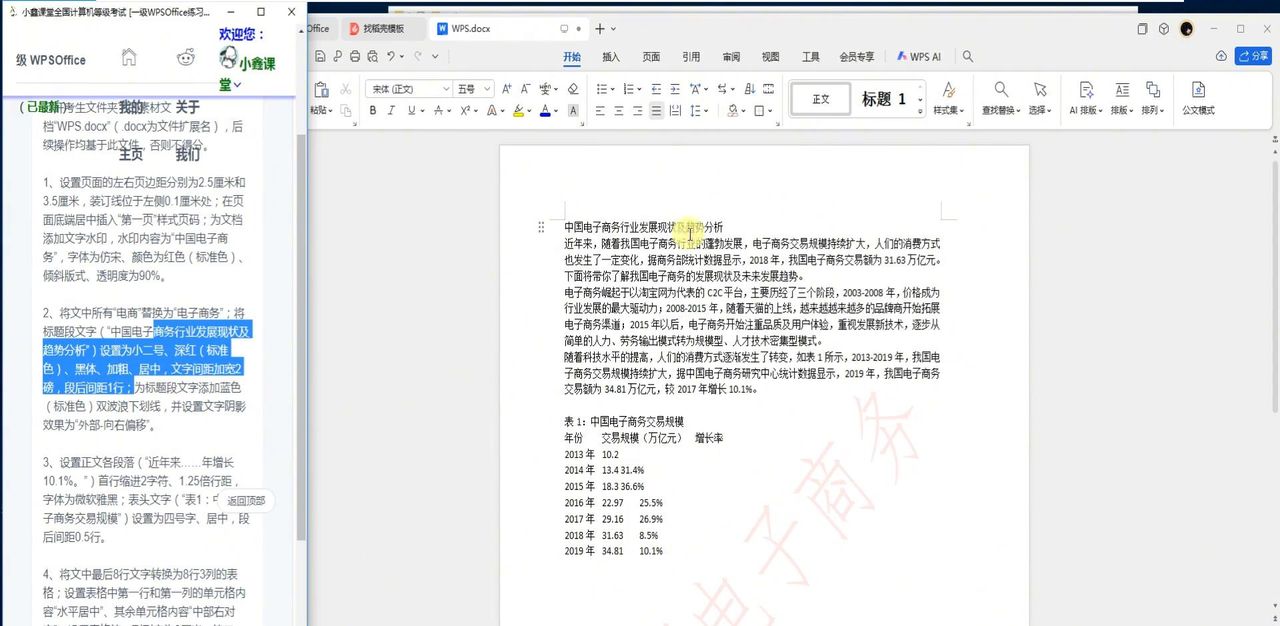Toggle italic formatting

[x=391, y=109]
